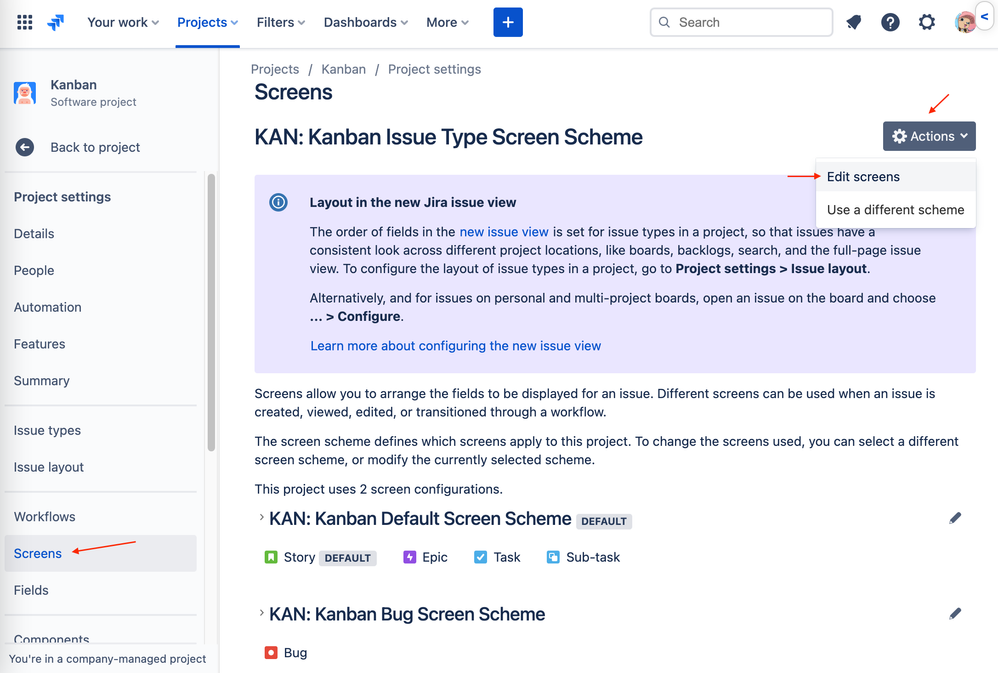Screen dimensions: 998x673
Task: Open the notifications icon
Action: (854, 22)
